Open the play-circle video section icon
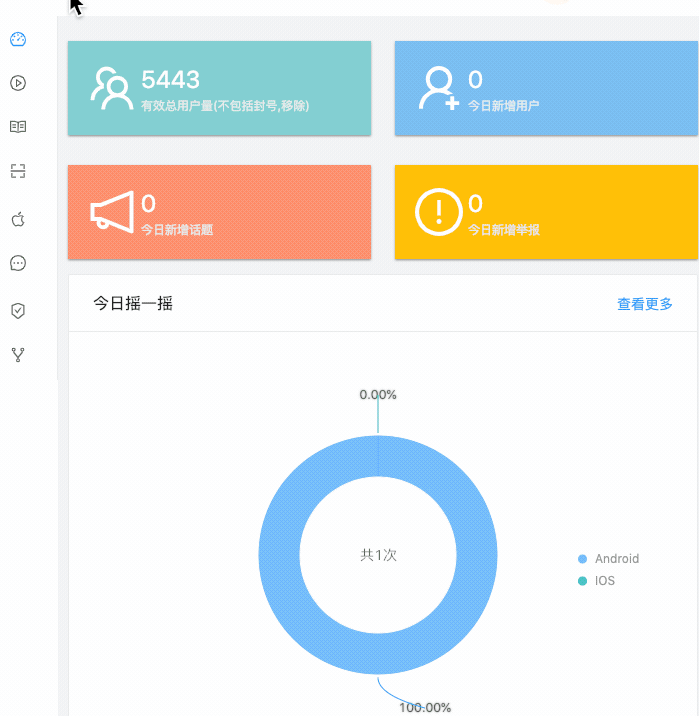This screenshot has height=716, width=699. 18,83
